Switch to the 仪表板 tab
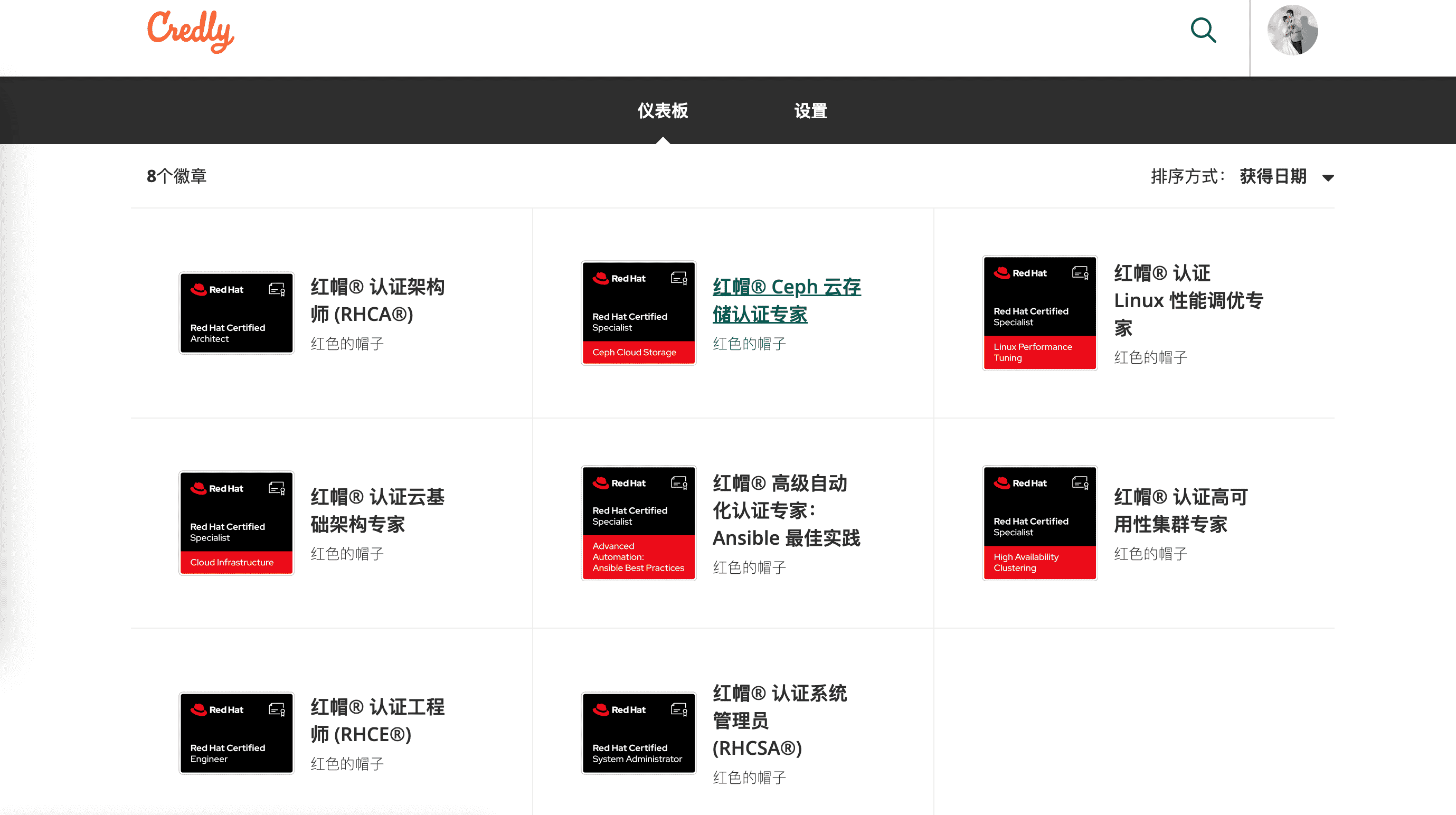1456x815 pixels. pos(663,111)
